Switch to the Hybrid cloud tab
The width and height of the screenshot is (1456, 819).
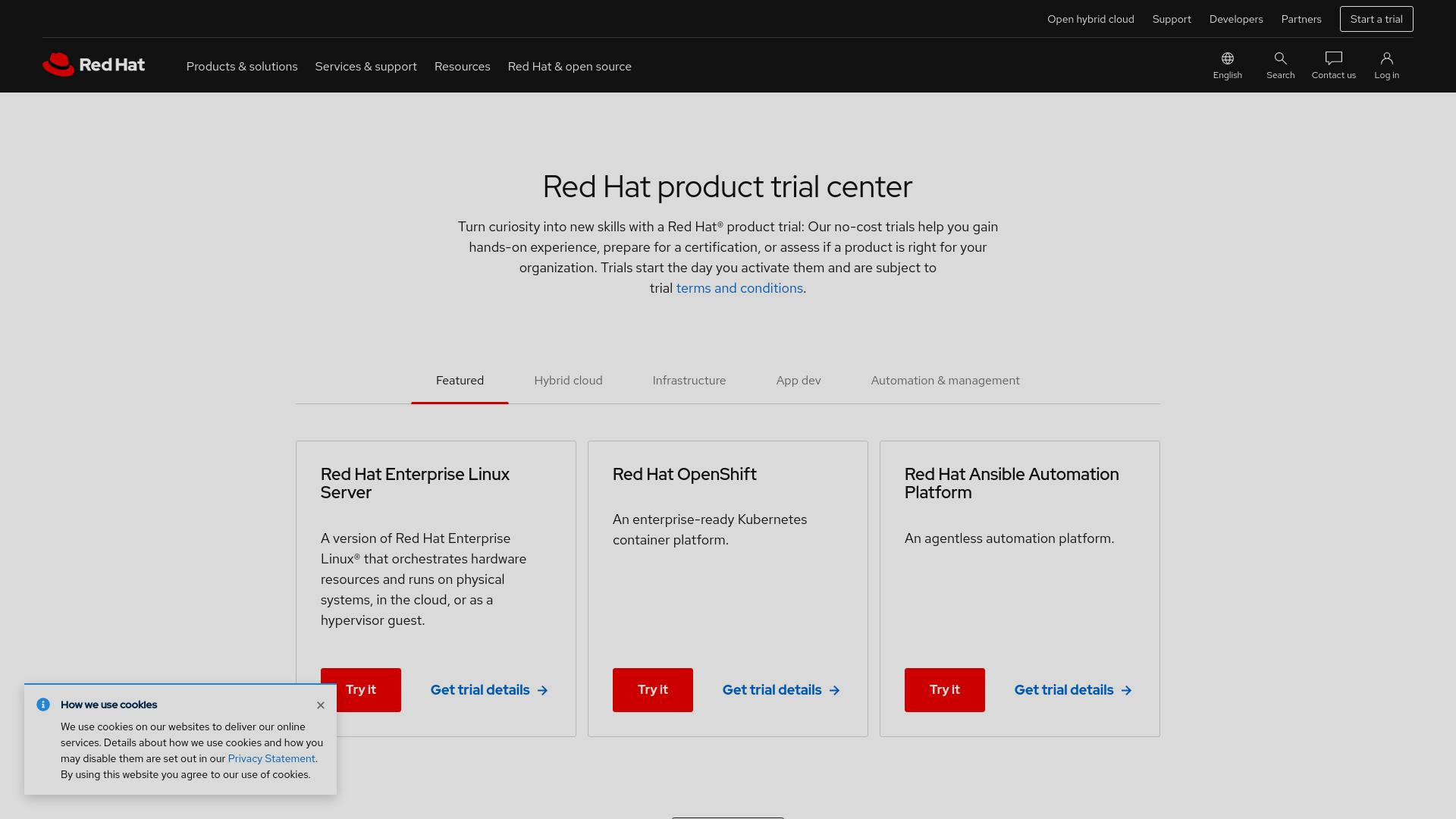(x=568, y=381)
